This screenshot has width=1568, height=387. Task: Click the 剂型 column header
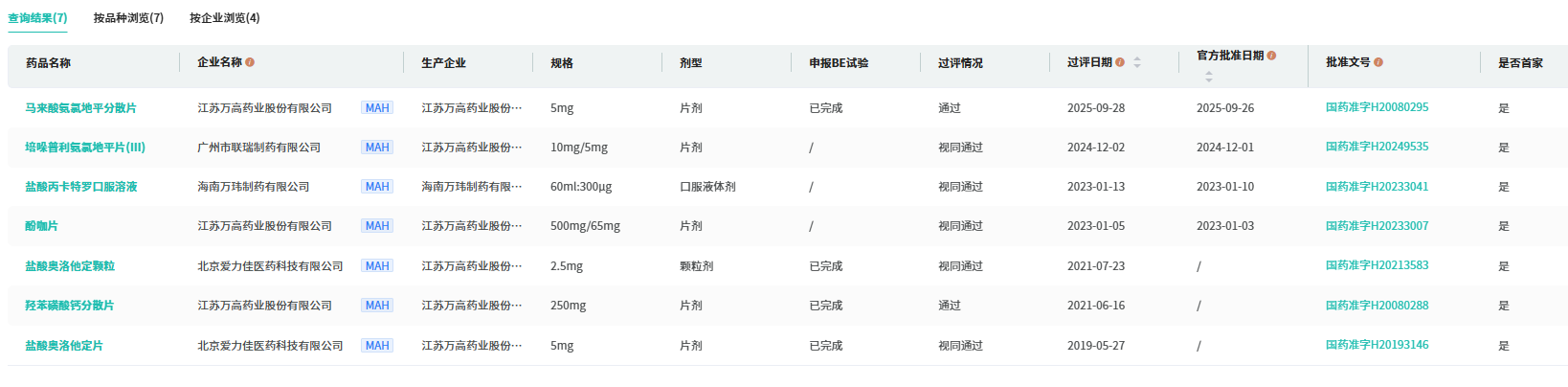click(x=691, y=63)
